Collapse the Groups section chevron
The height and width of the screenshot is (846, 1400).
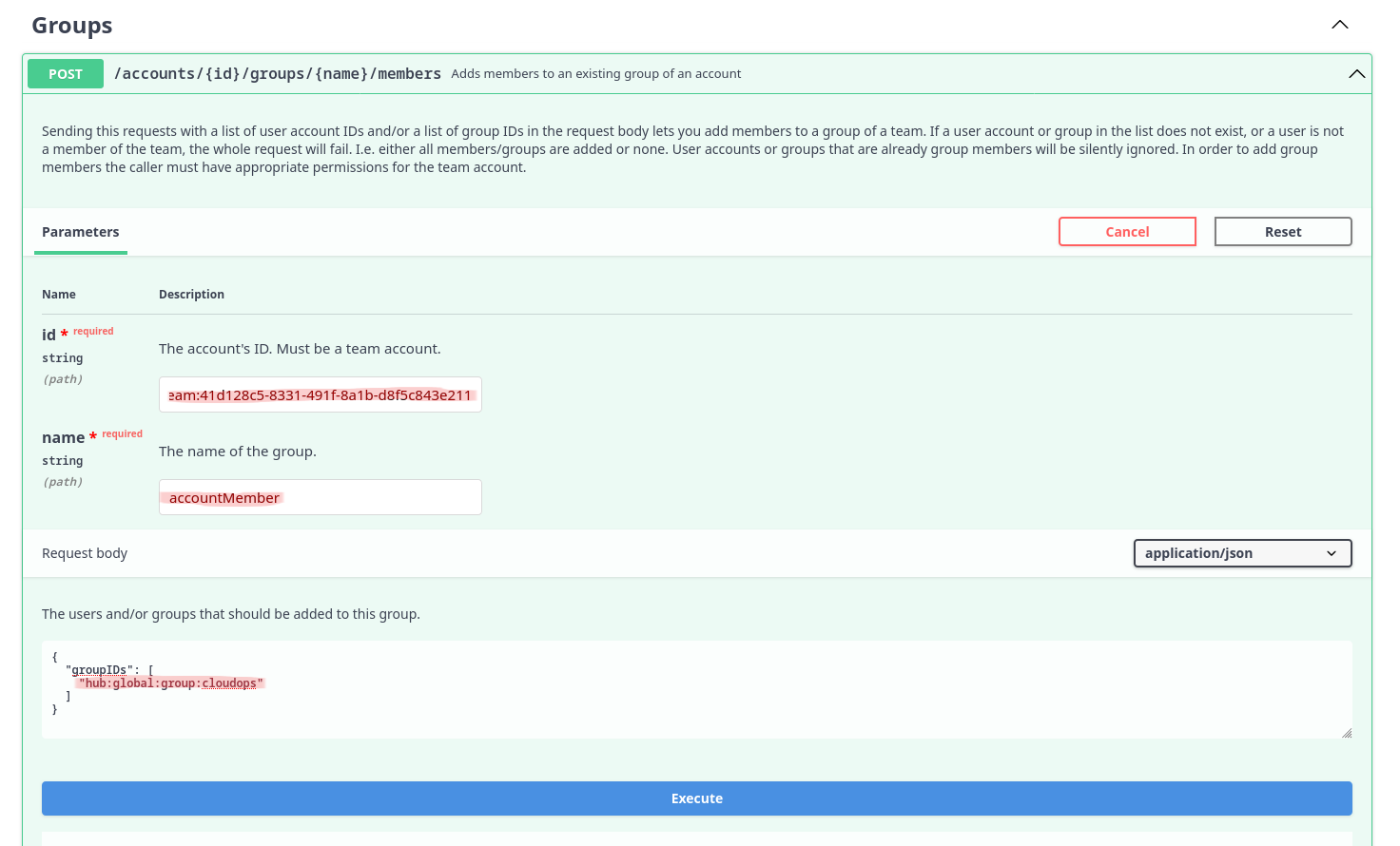[x=1340, y=25]
